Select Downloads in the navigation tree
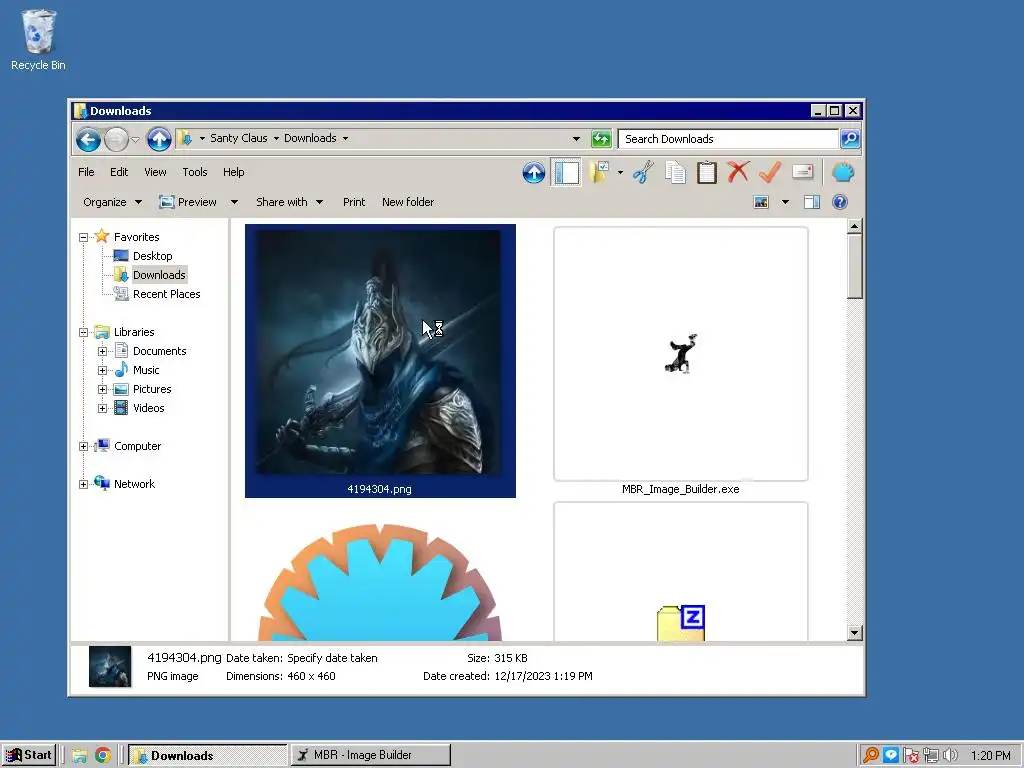The height and width of the screenshot is (768, 1024). tap(159, 275)
